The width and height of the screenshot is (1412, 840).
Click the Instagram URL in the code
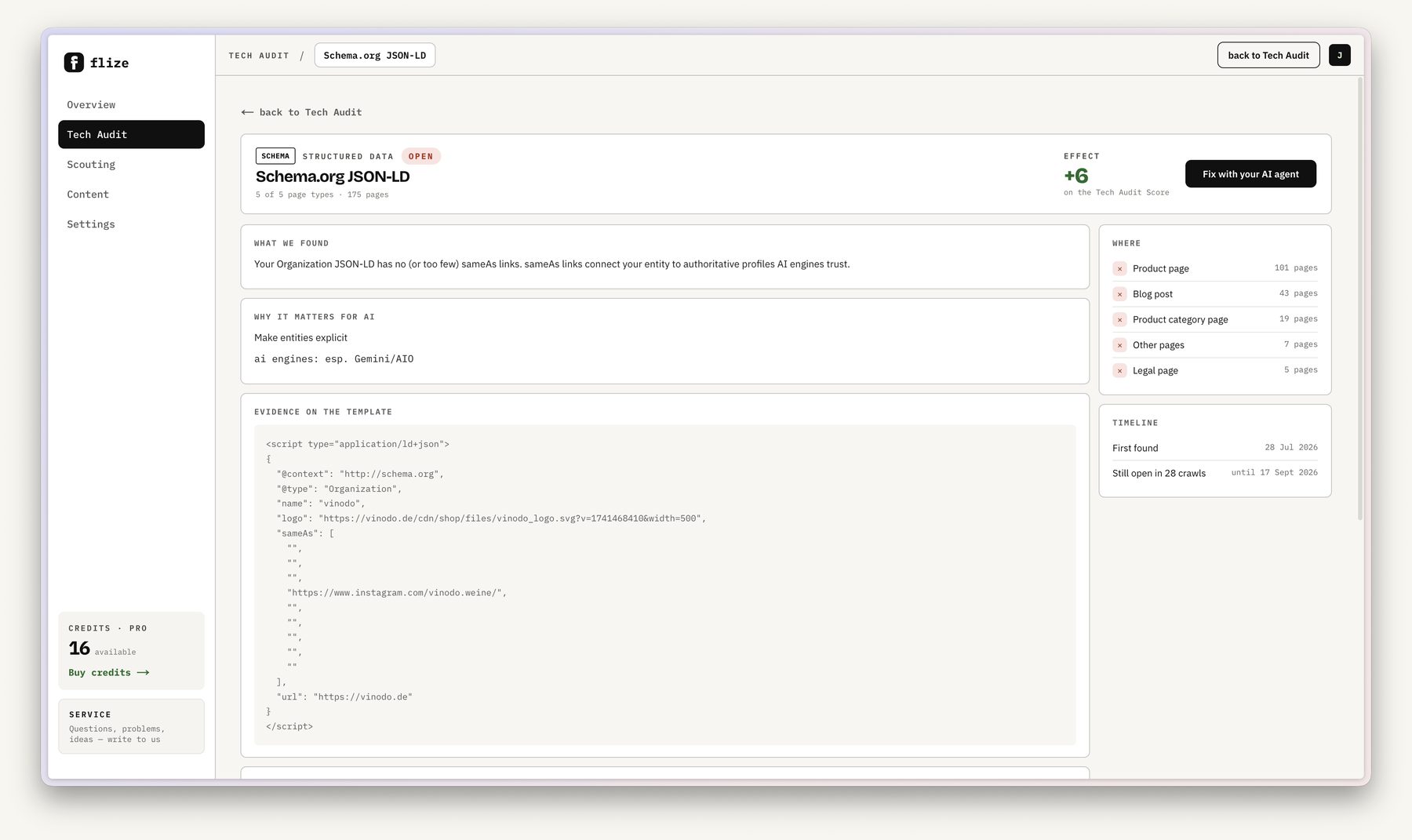[397, 594]
